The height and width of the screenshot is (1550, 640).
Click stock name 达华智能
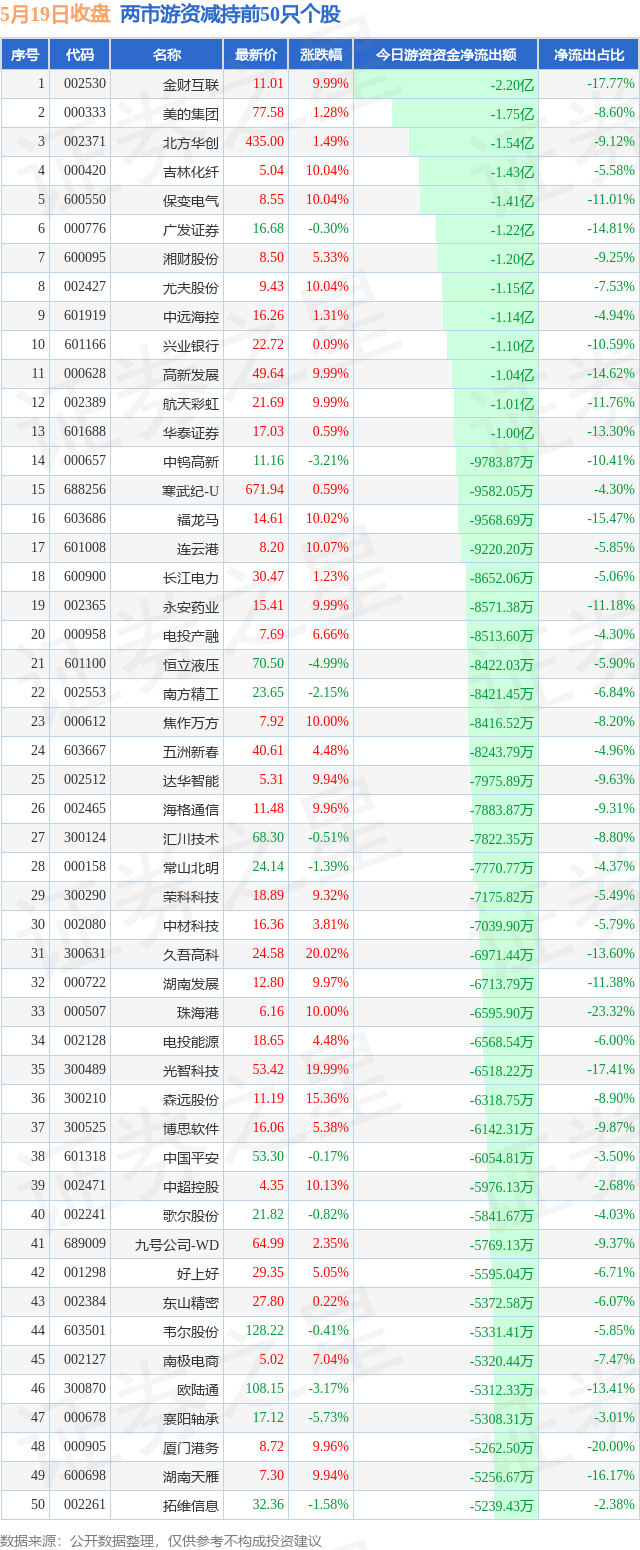point(192,780)
